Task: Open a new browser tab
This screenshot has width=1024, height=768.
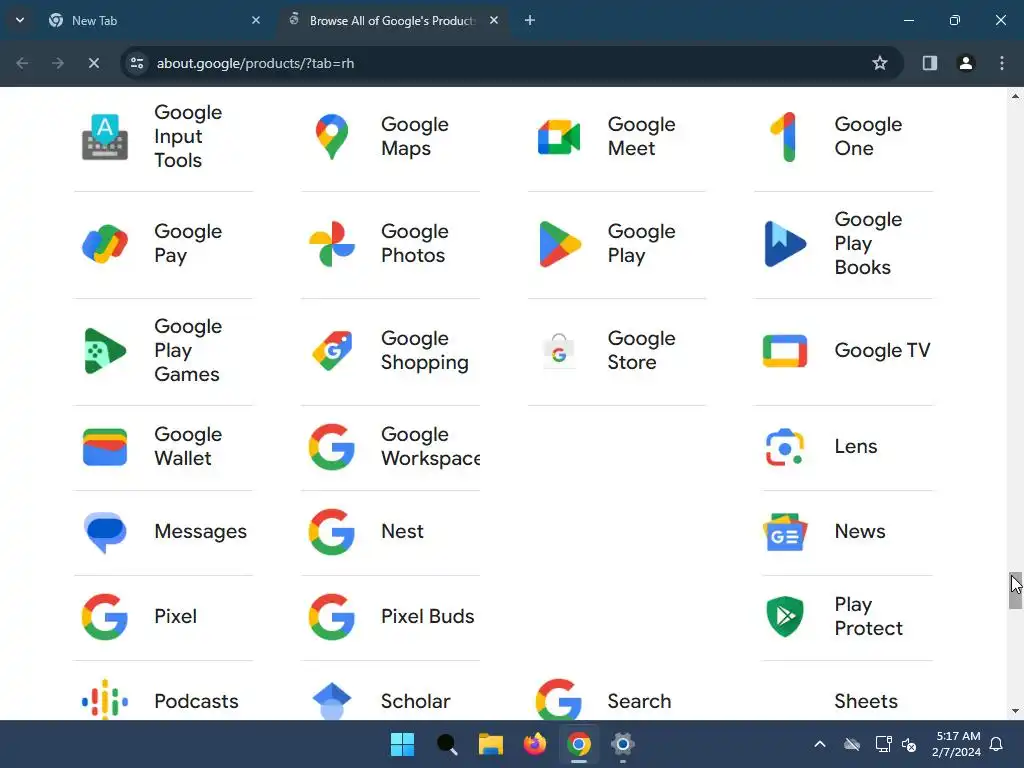Action: 530,20
